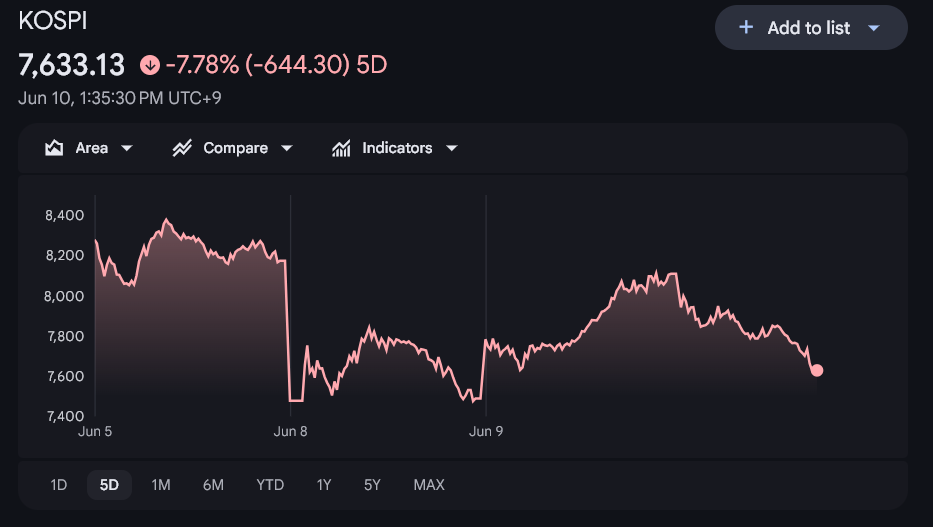Click the Area label text
933x527 pixels.
click(92, 148)
